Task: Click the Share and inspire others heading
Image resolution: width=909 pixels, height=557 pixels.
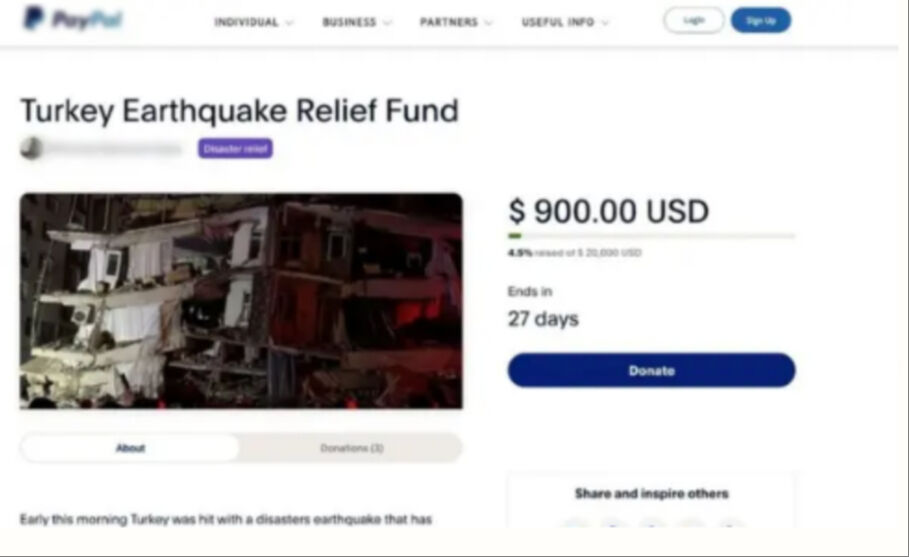Action: [652, 493]
